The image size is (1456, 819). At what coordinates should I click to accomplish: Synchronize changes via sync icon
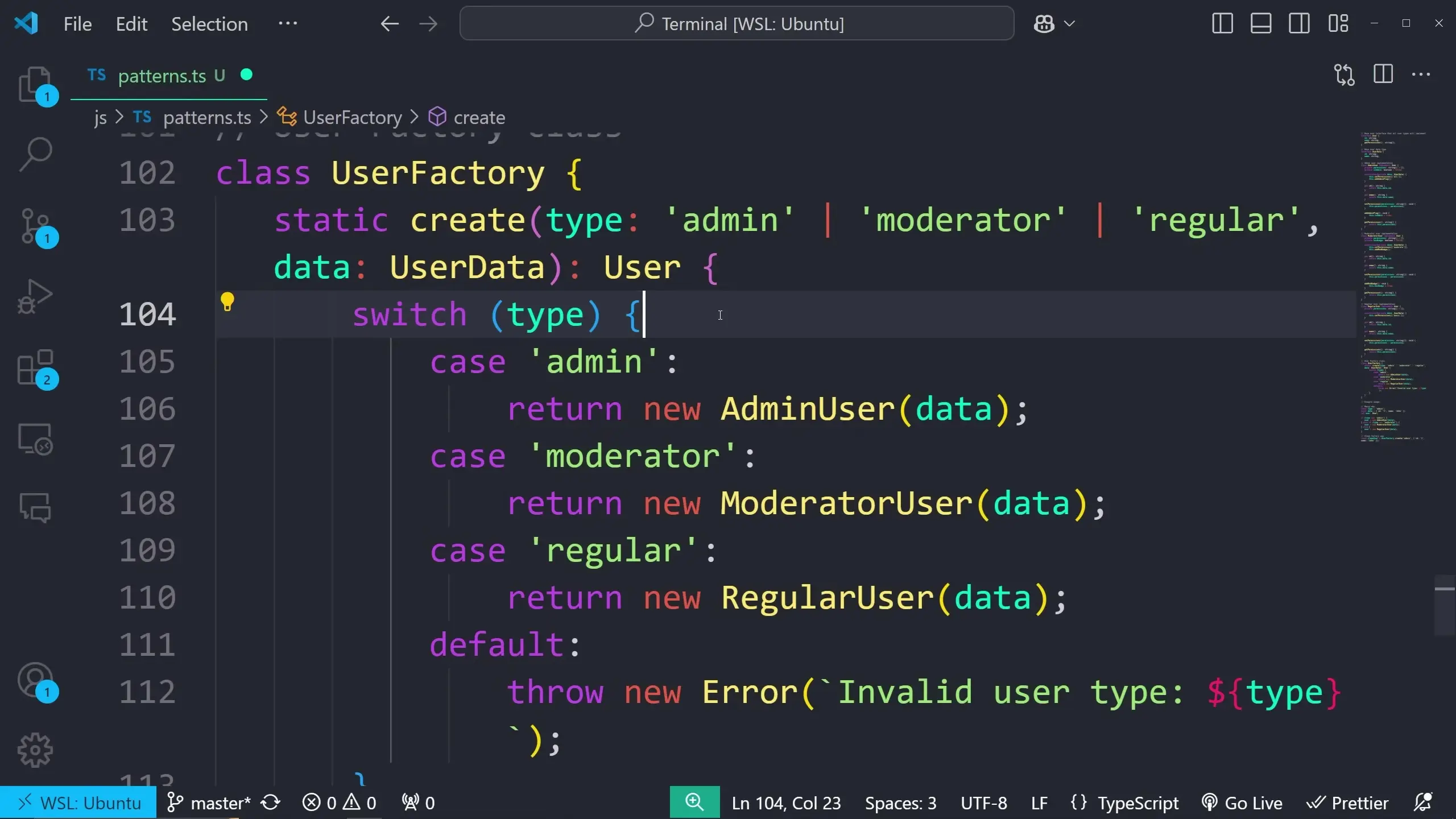[x=271, y=803]
